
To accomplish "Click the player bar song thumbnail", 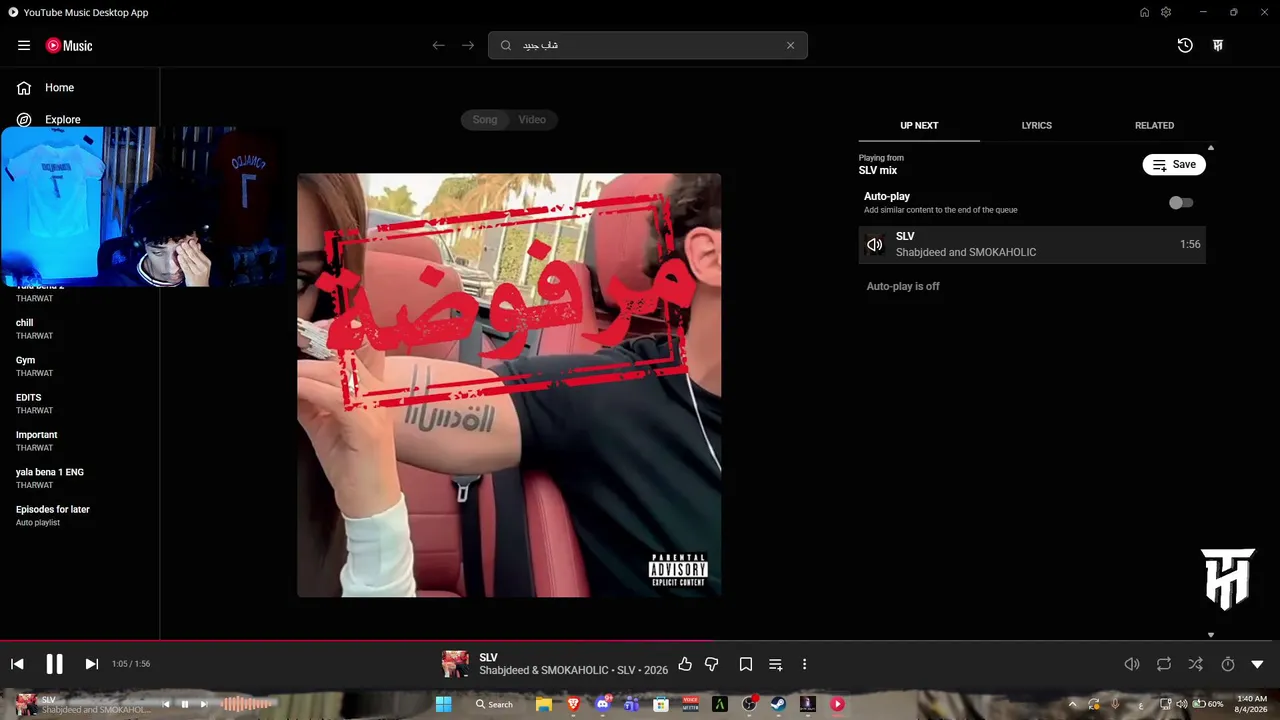I will coord(455,664).
